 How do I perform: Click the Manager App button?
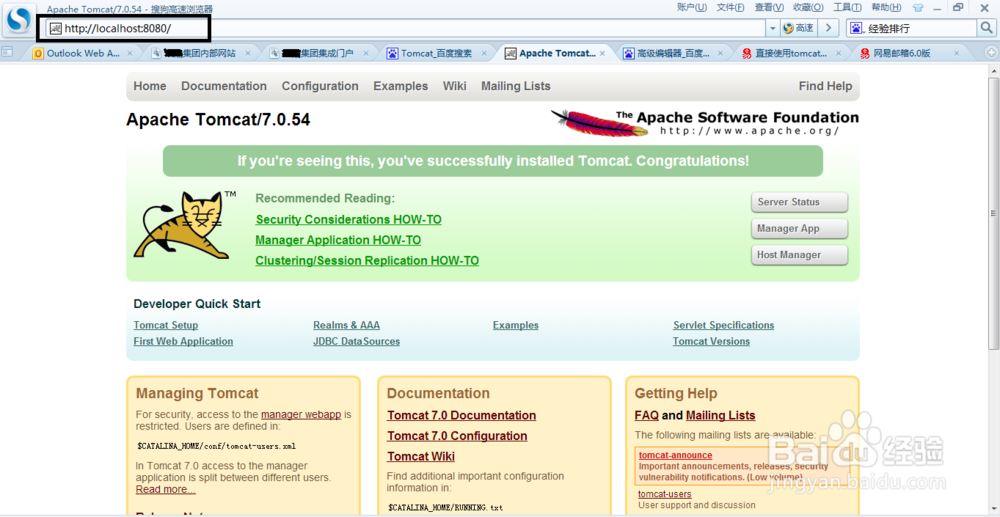click(800, 228)
